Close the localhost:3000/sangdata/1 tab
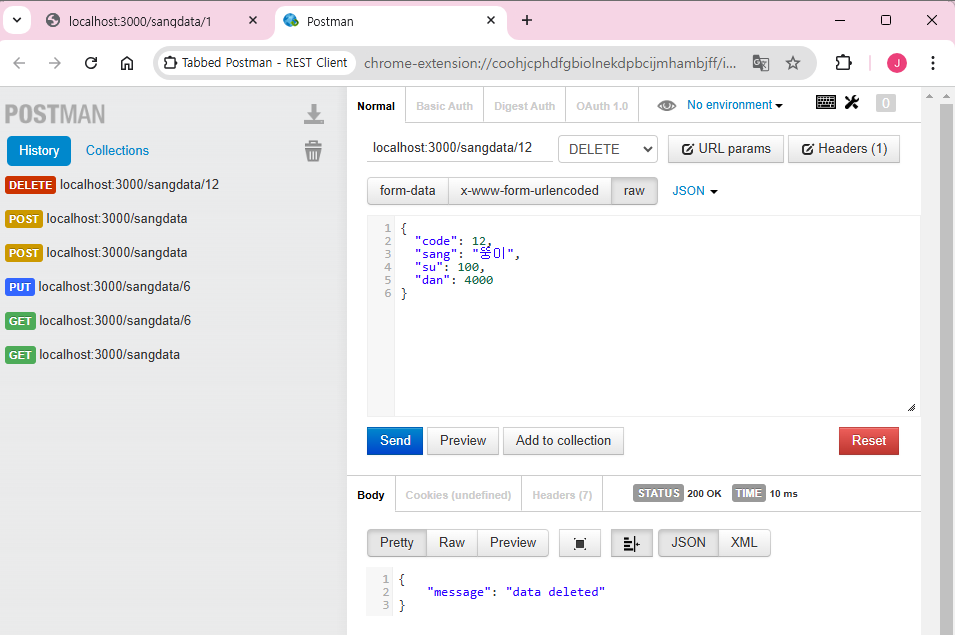The height and width of the screenshot is (635, 955). pos(253,20)
